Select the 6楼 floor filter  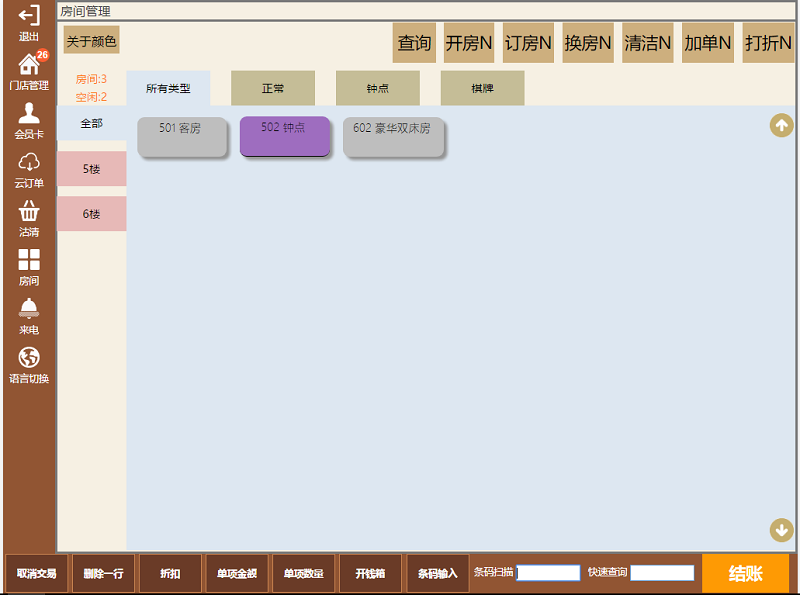point(92,214)
